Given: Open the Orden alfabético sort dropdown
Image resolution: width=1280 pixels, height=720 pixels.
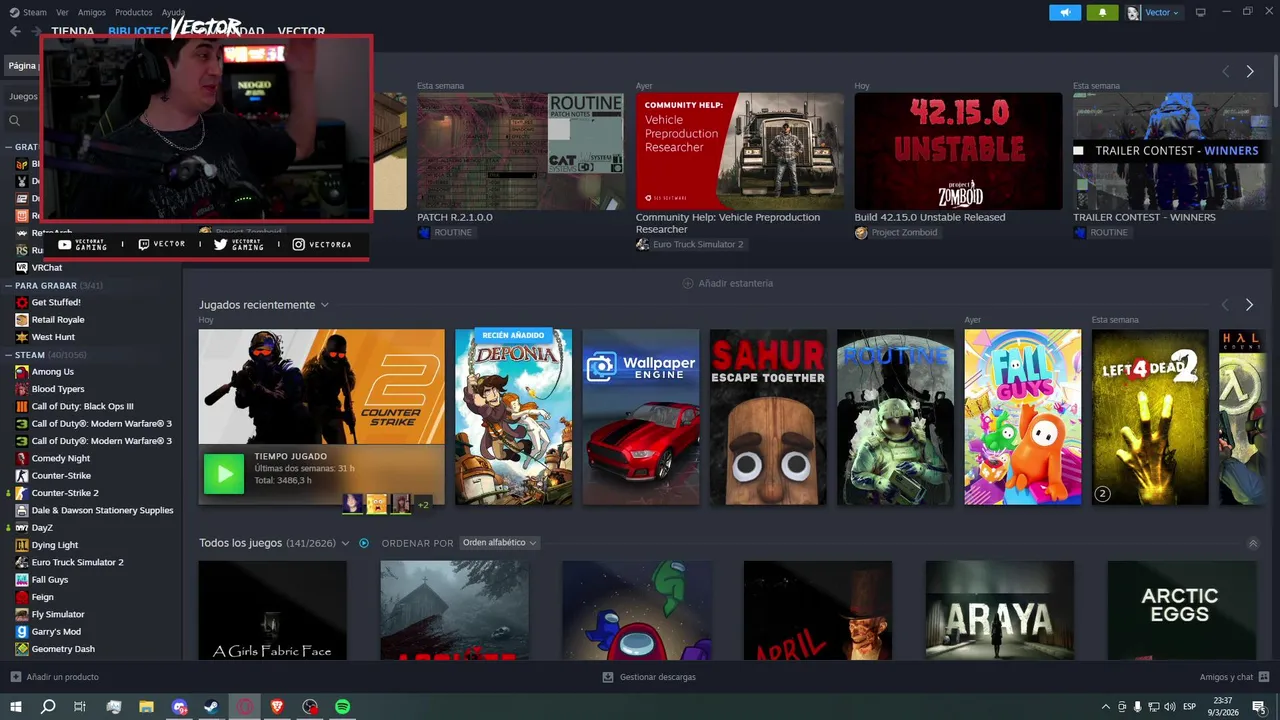Looking at the screenshot, I should tap(499, 543).
